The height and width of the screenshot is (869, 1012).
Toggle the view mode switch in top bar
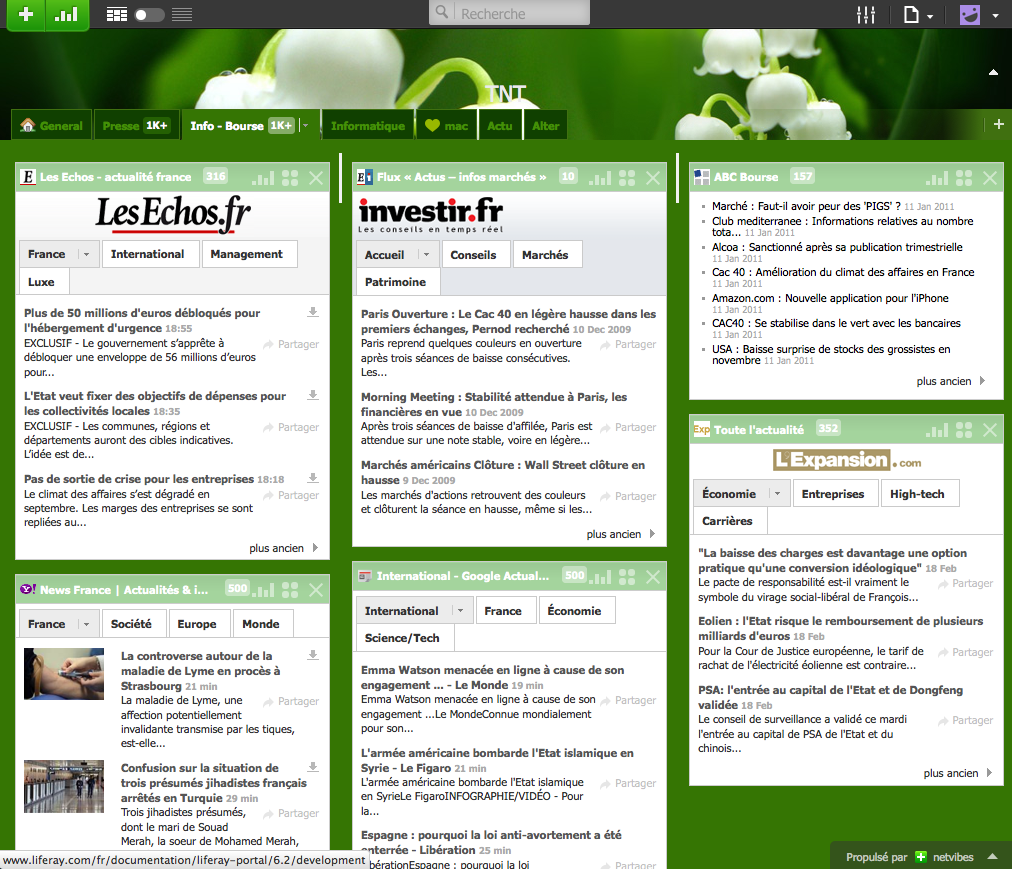149,15
